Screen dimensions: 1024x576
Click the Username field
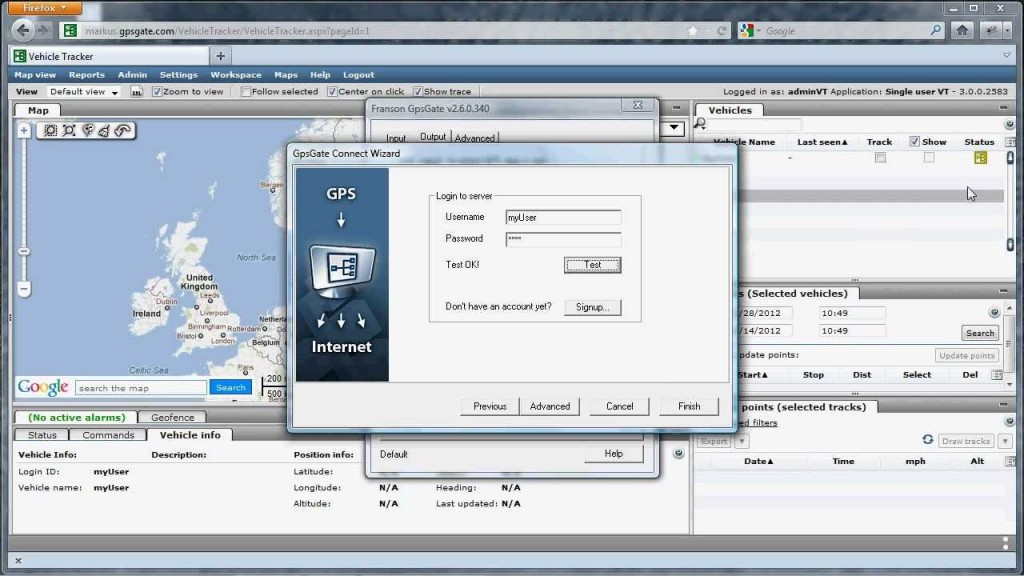(563, 217)
